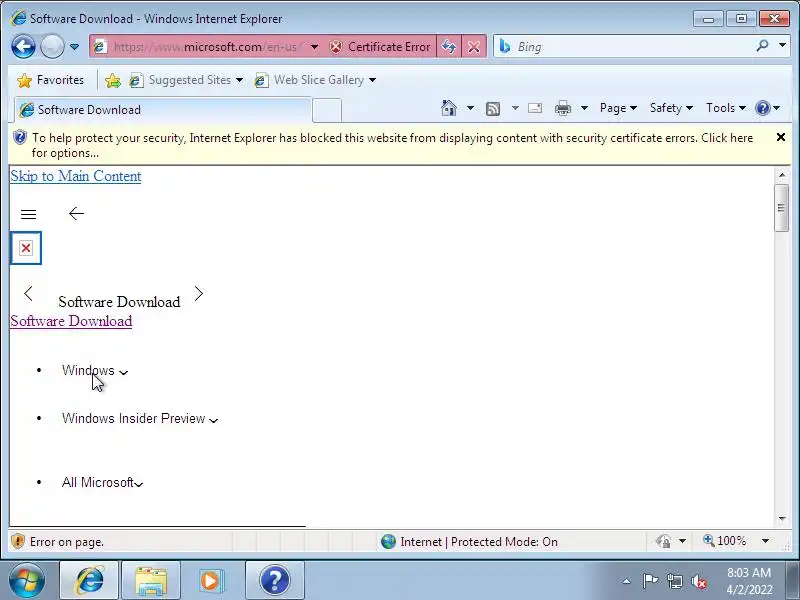Dismiss the yellow information bar
This screenshot has width=800, height=600.
click(781, 137)
